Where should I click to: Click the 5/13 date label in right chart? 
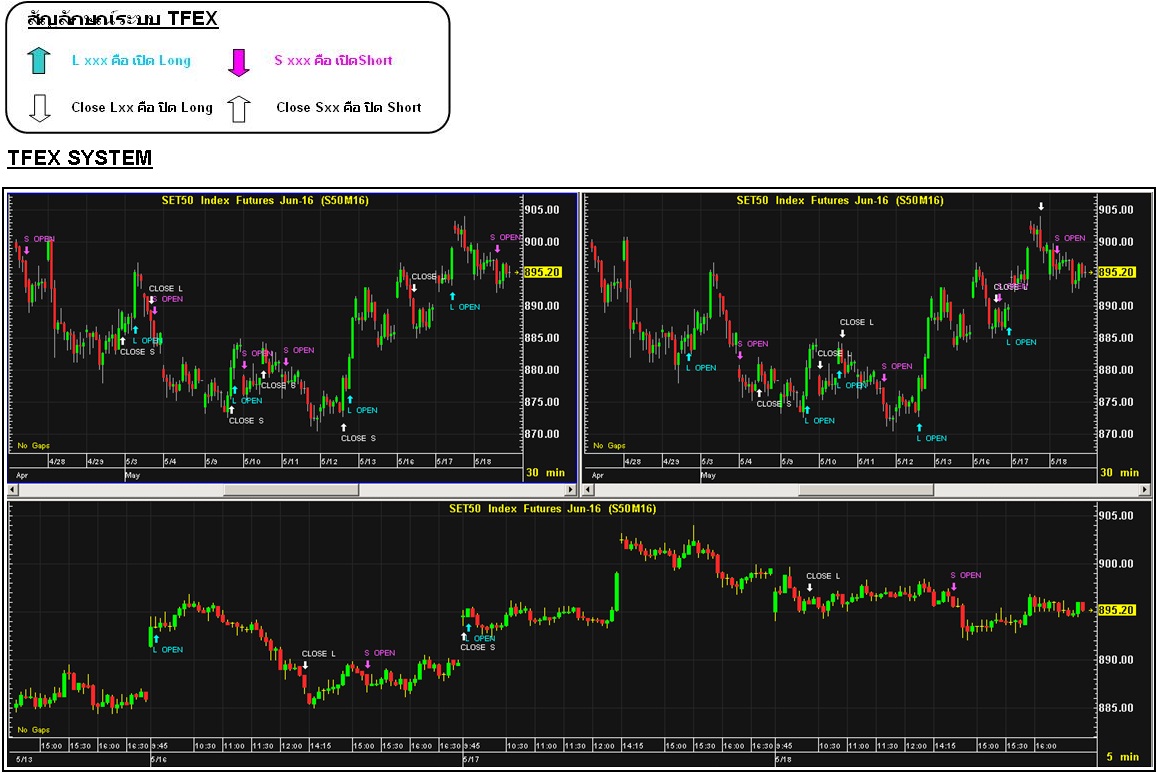(943, 462)
